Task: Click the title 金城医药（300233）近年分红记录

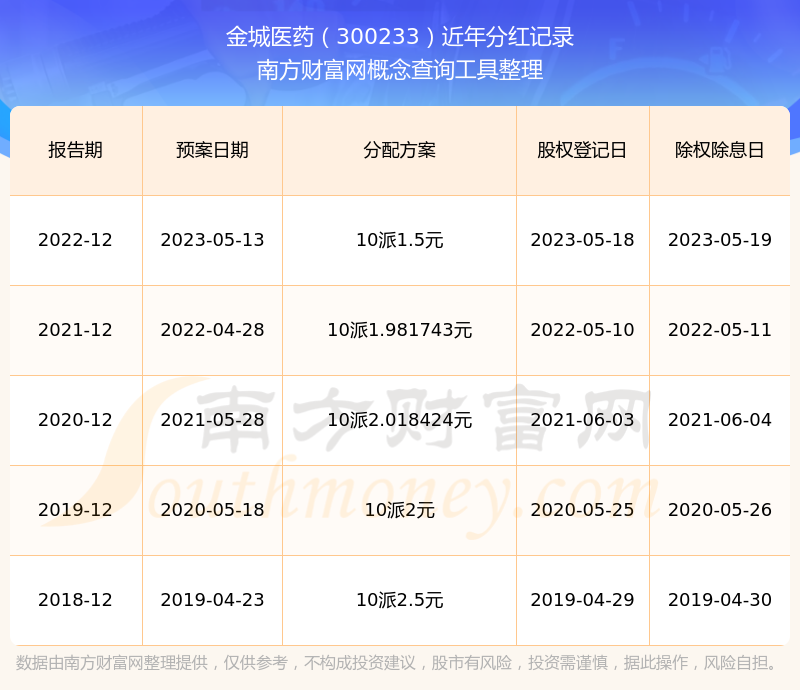Action: [400, 37]
